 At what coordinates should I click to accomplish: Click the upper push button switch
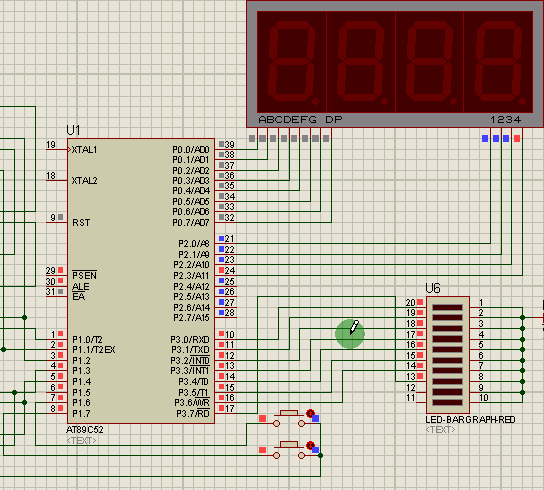tap(289, 418)
